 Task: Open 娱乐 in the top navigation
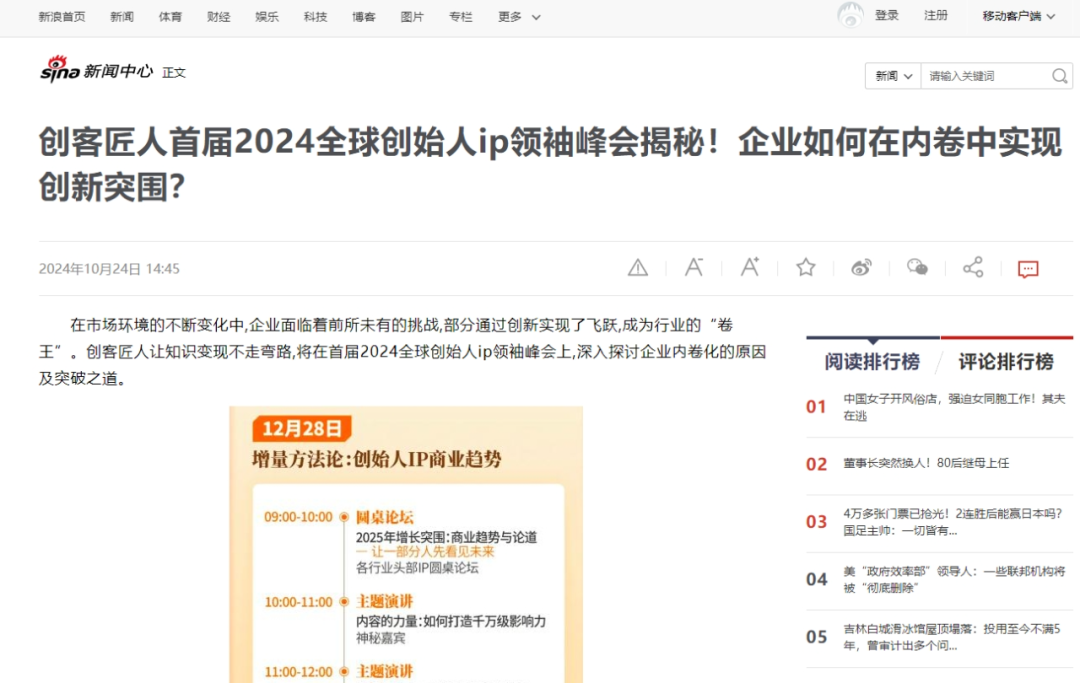click(267, 17)
